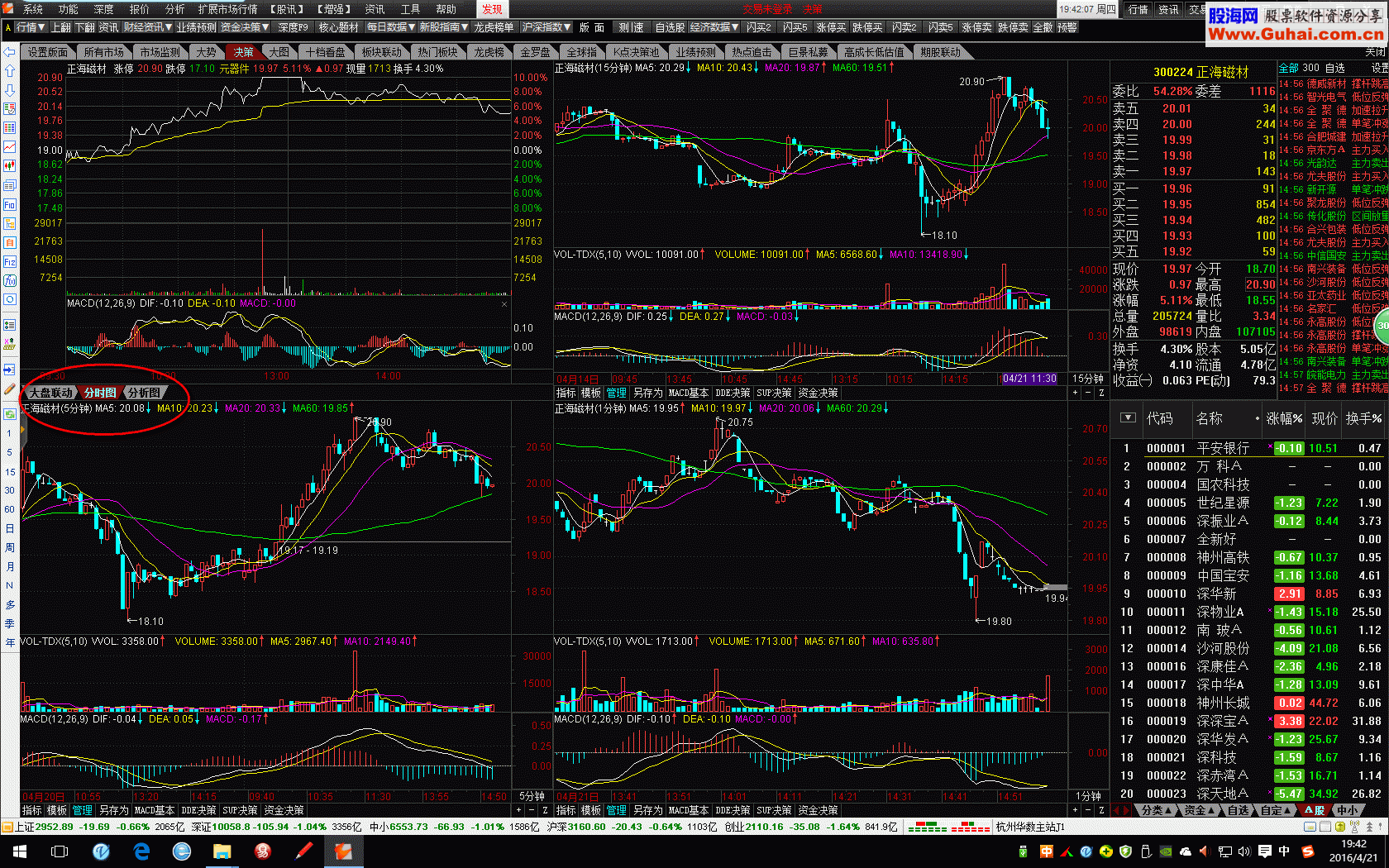Expand the 沪深指数 dropdown
This screenshot has height=868, width=1389.
(x=547, y=27)
